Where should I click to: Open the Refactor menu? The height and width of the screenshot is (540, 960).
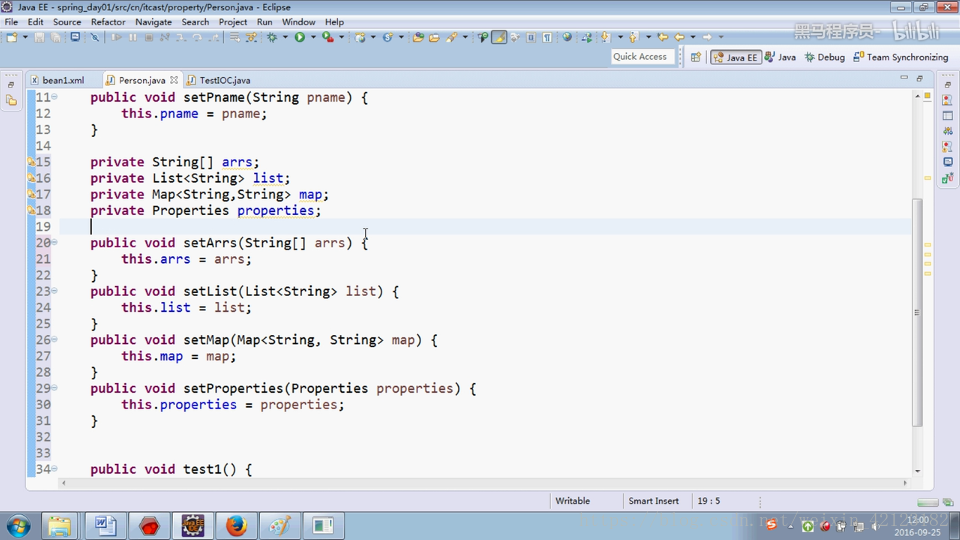108,22
